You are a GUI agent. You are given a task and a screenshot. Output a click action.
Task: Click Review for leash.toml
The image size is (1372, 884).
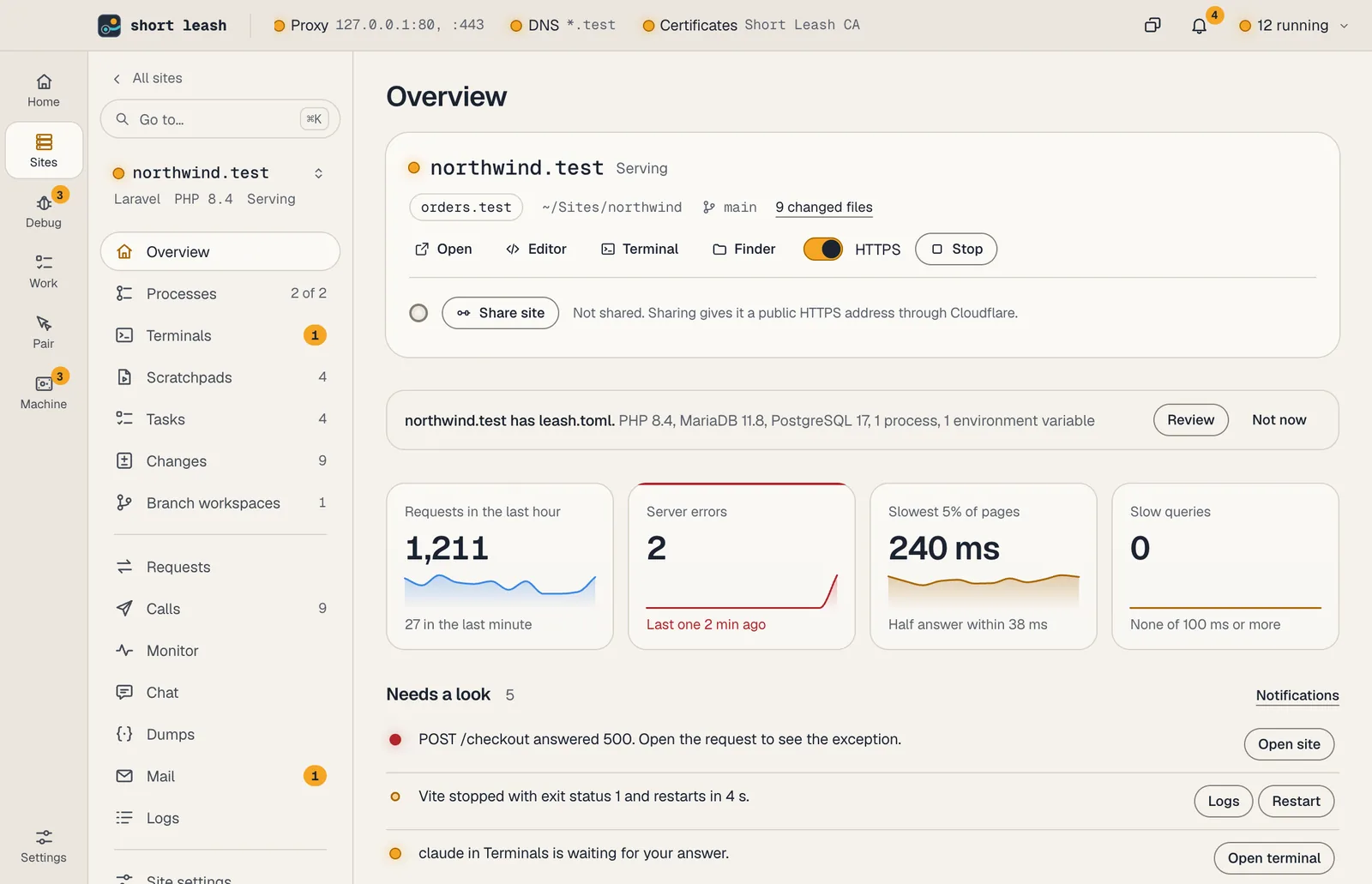(x=1190, y=420)
